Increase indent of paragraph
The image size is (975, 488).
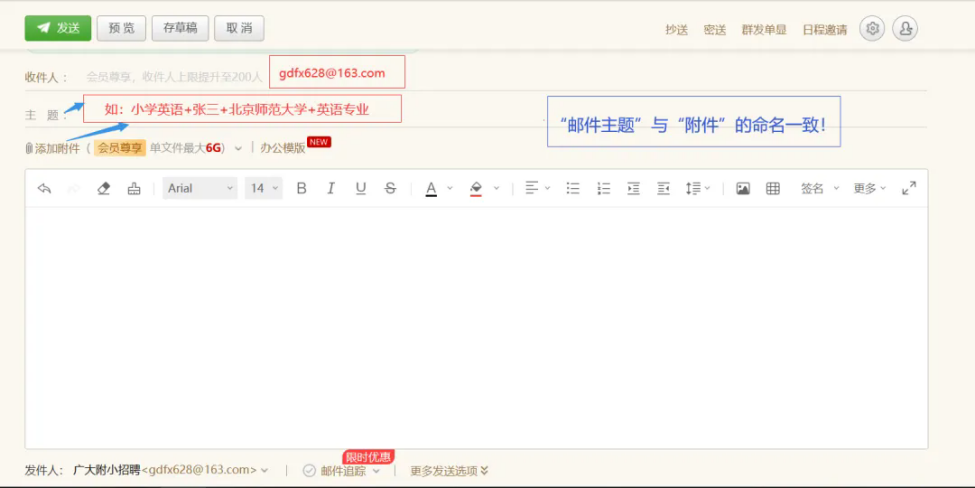[x=633, y=188]
